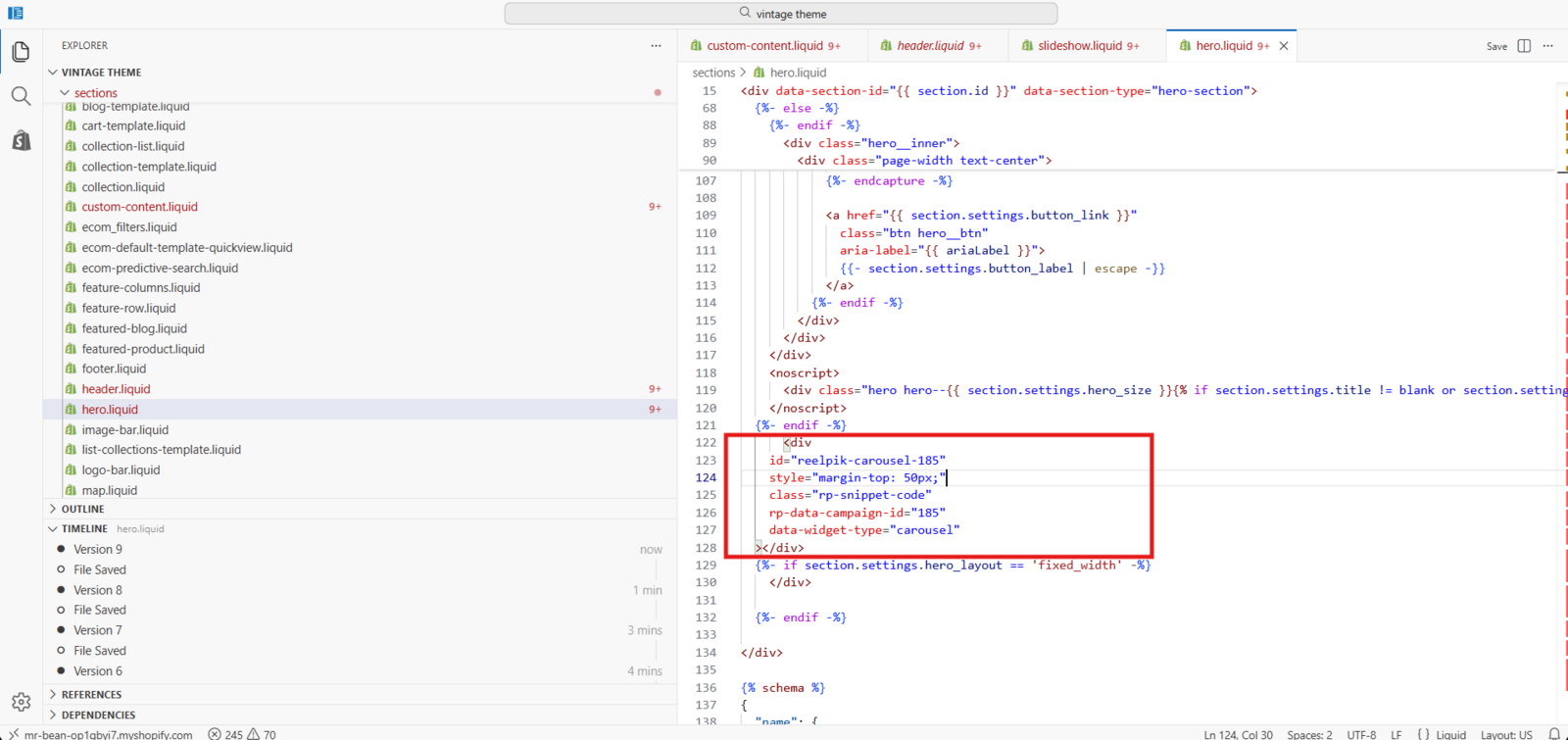Open editor more actions ellipsis
The width and height of the screenshot is (1568, 740).
[1548, 46]
